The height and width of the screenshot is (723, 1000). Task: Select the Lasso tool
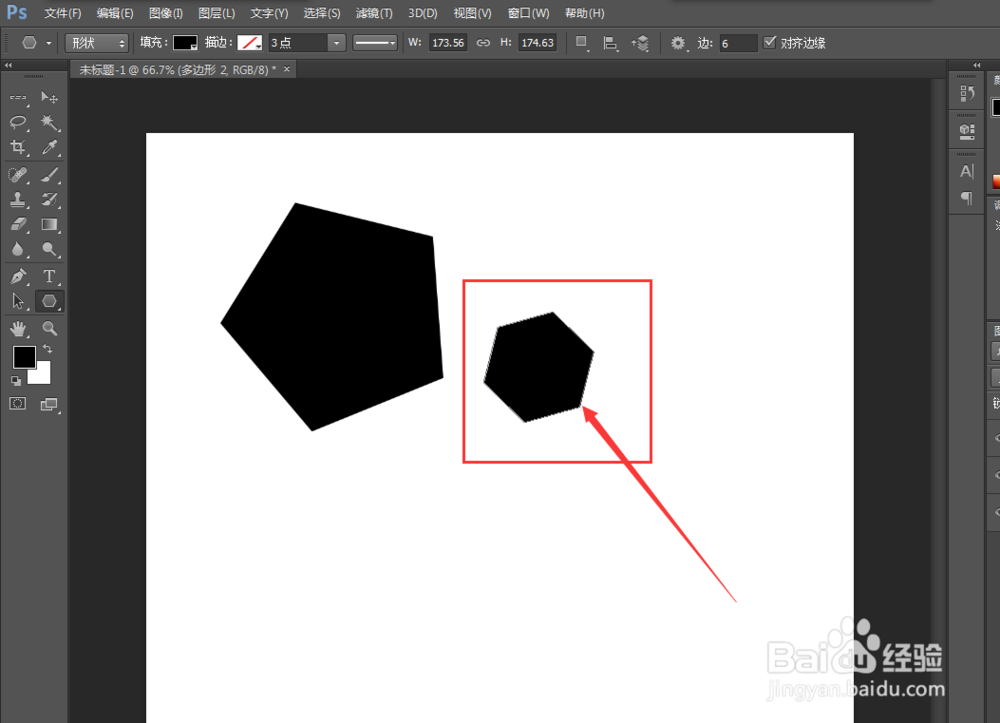coord(18,122)
